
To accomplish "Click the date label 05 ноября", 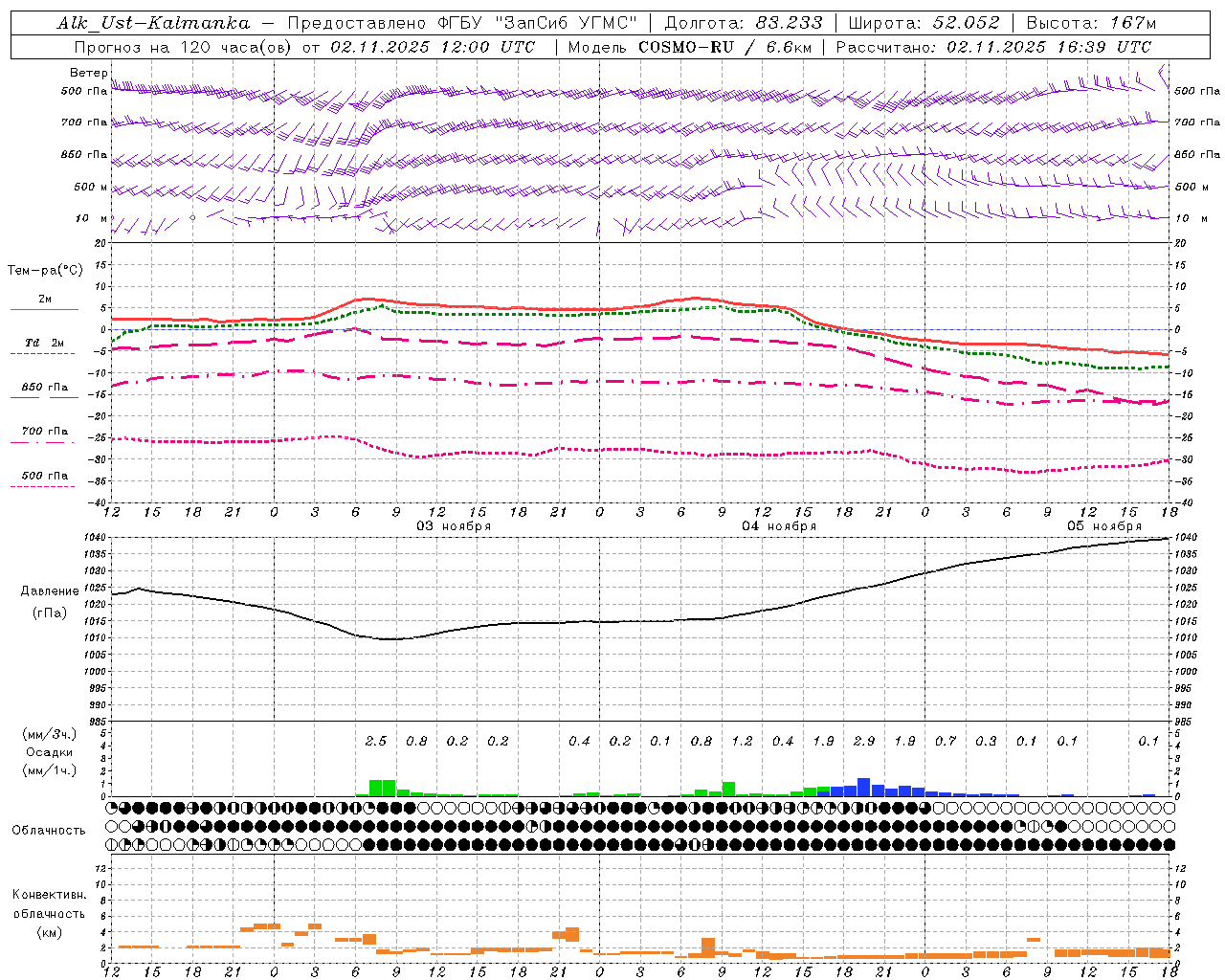I will 1104,525.
